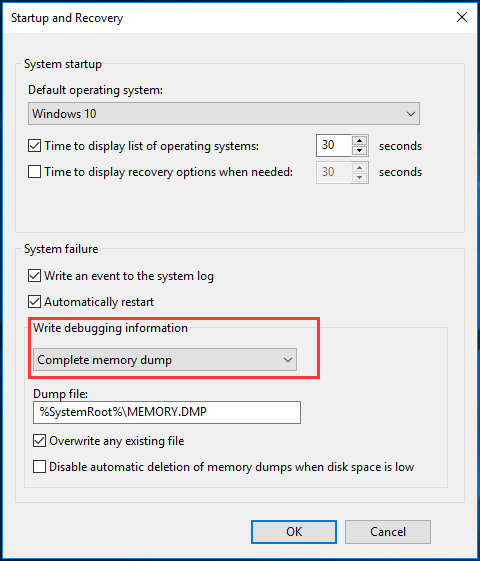
Task: Click the Cancel button
Action: pos(388,532)
